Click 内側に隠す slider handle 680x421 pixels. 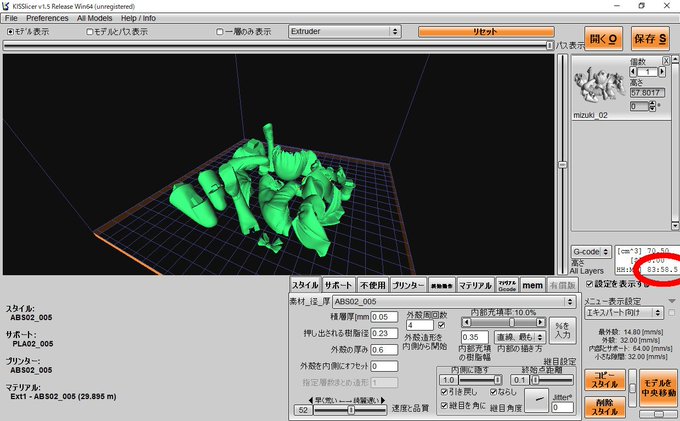point(497,380)
